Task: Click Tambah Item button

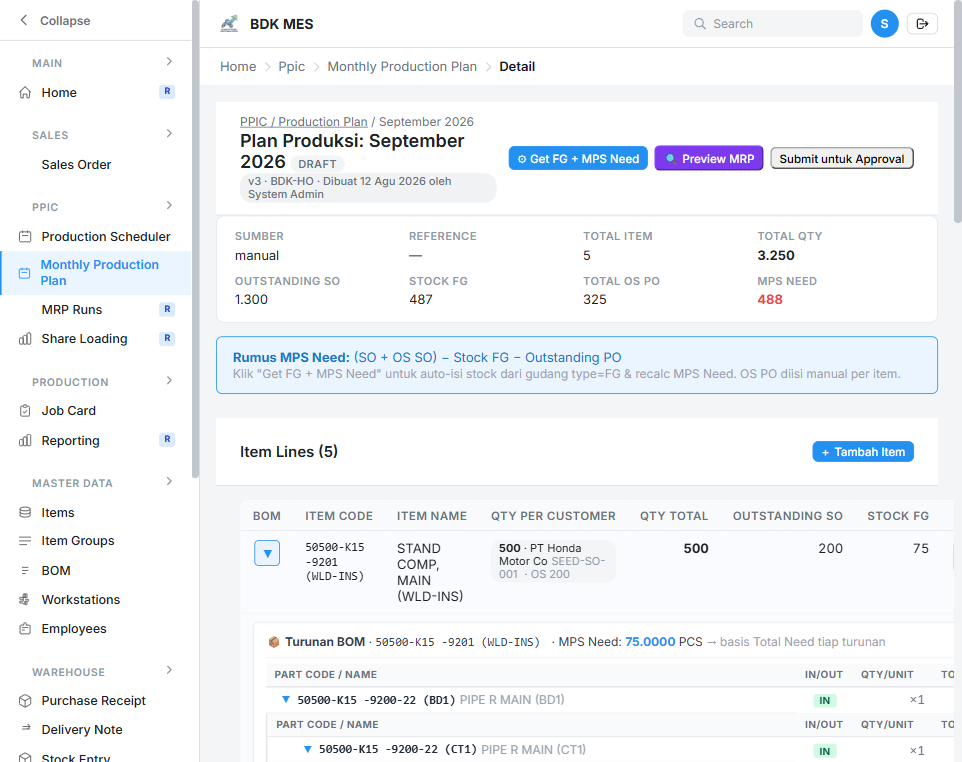Action: [863, 452]
